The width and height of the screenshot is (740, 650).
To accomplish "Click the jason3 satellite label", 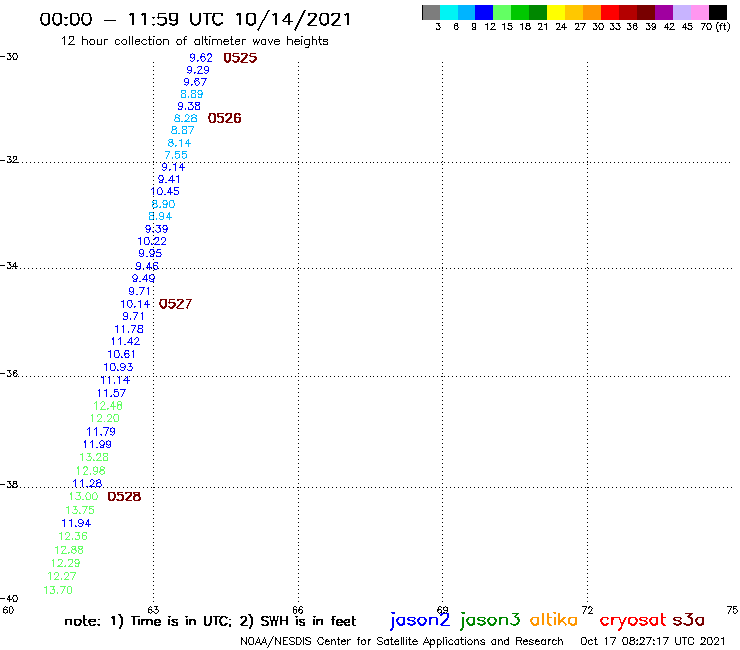I will (490, 620).
